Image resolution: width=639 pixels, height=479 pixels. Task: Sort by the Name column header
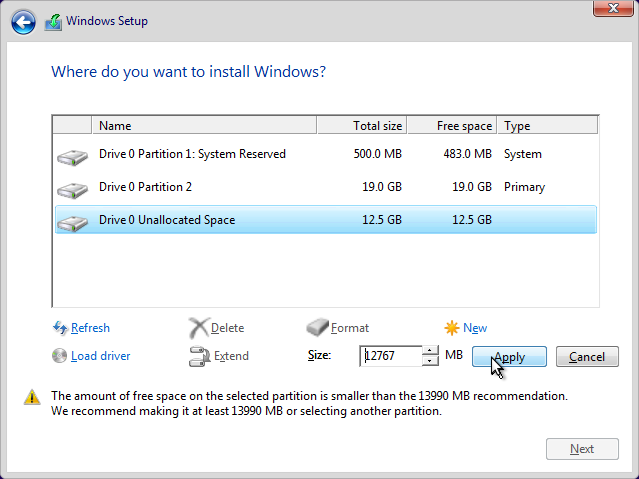coord(204,126)
